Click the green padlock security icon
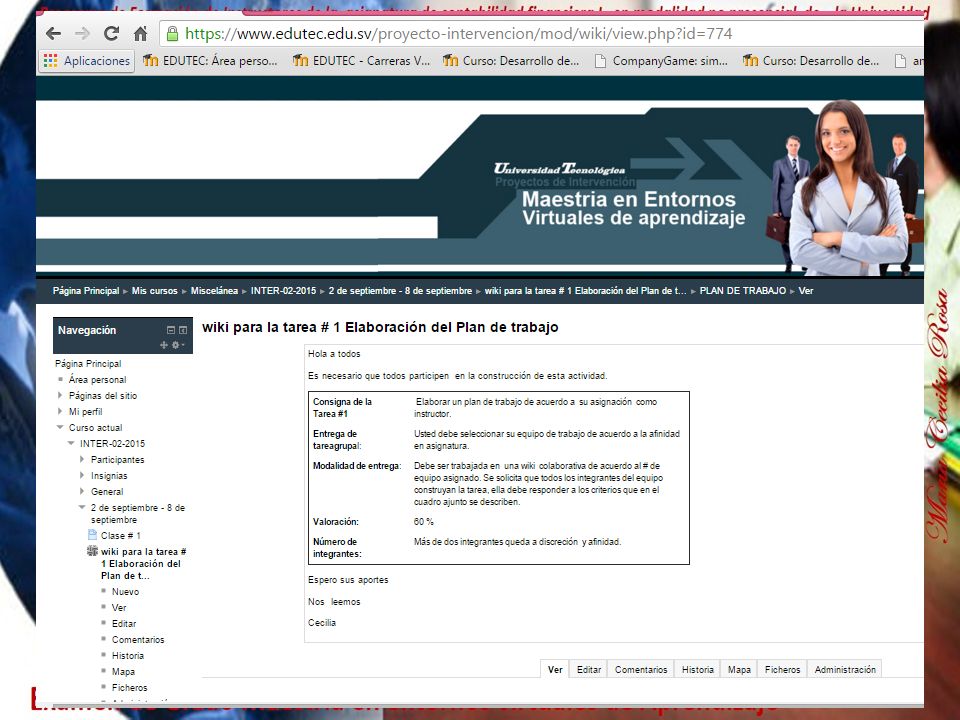 tap(173, 34)
